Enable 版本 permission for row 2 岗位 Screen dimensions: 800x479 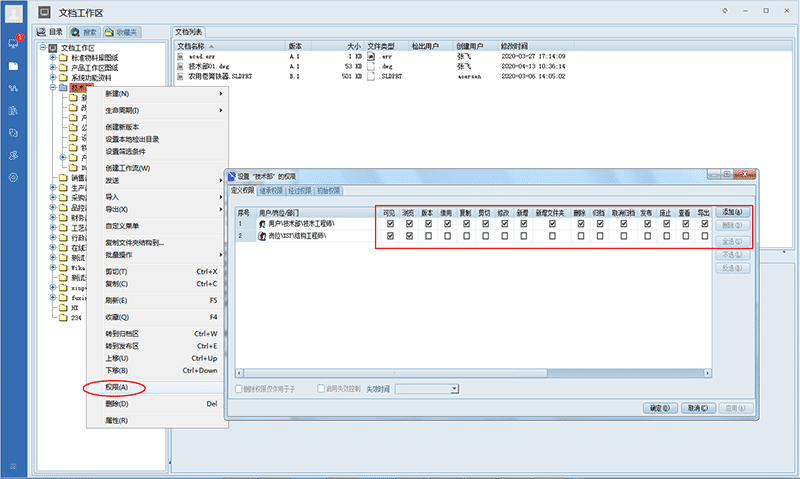point(427,236)
